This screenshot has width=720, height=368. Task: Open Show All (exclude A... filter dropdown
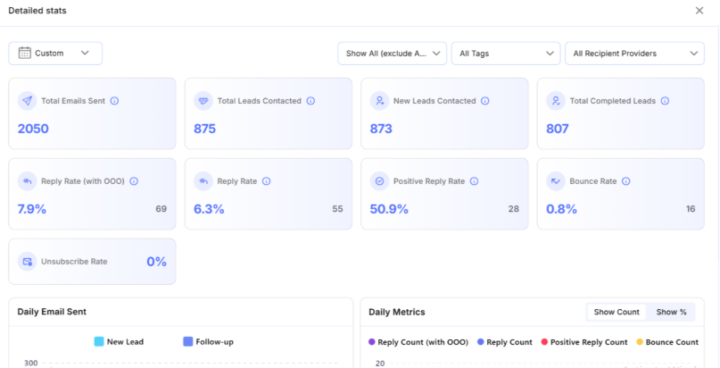pyautogui.click(x=392, y=53)
